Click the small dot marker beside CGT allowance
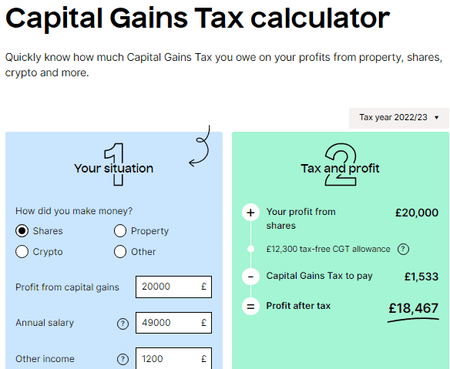450x369 pixels. pos(251,249)
